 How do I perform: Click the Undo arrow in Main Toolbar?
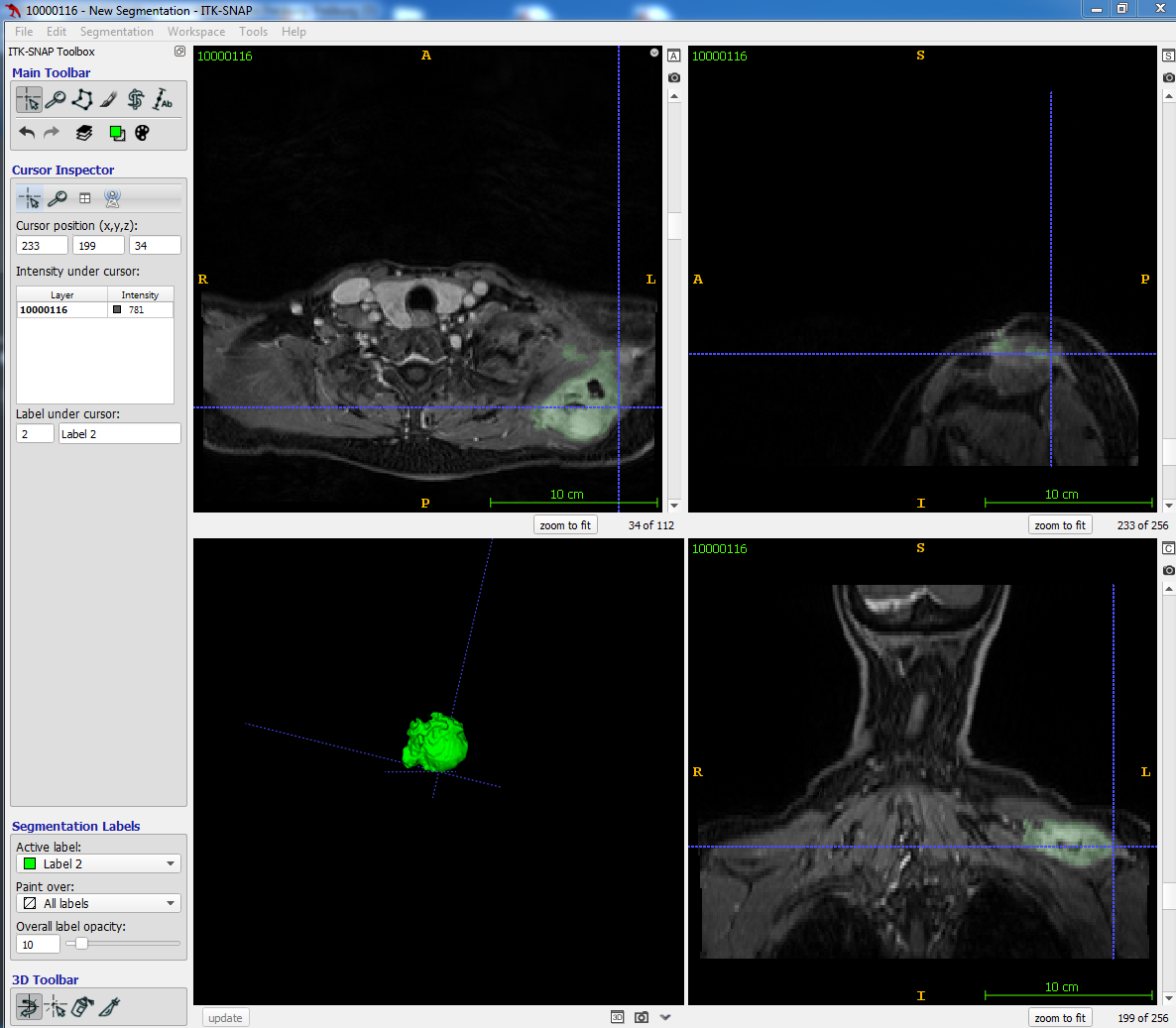coord(27,133)
